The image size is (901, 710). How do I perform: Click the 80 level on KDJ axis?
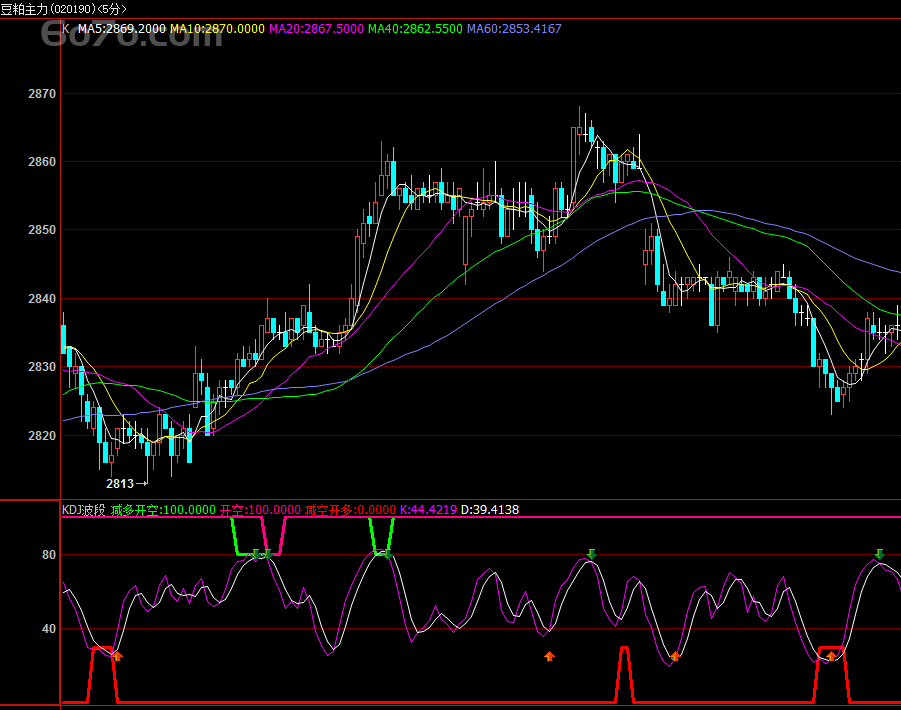[x=49, y=555]
